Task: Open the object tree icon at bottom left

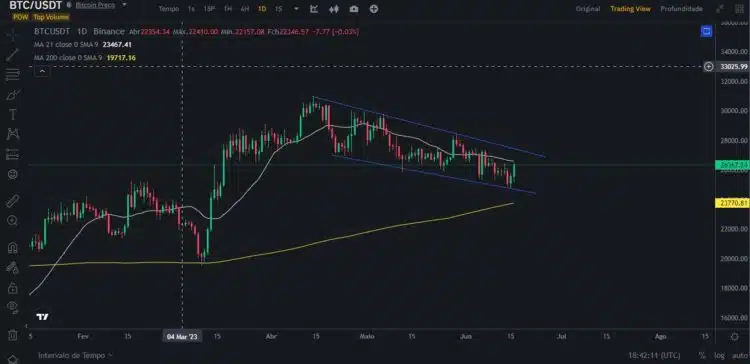Action: tap(12, 359)
